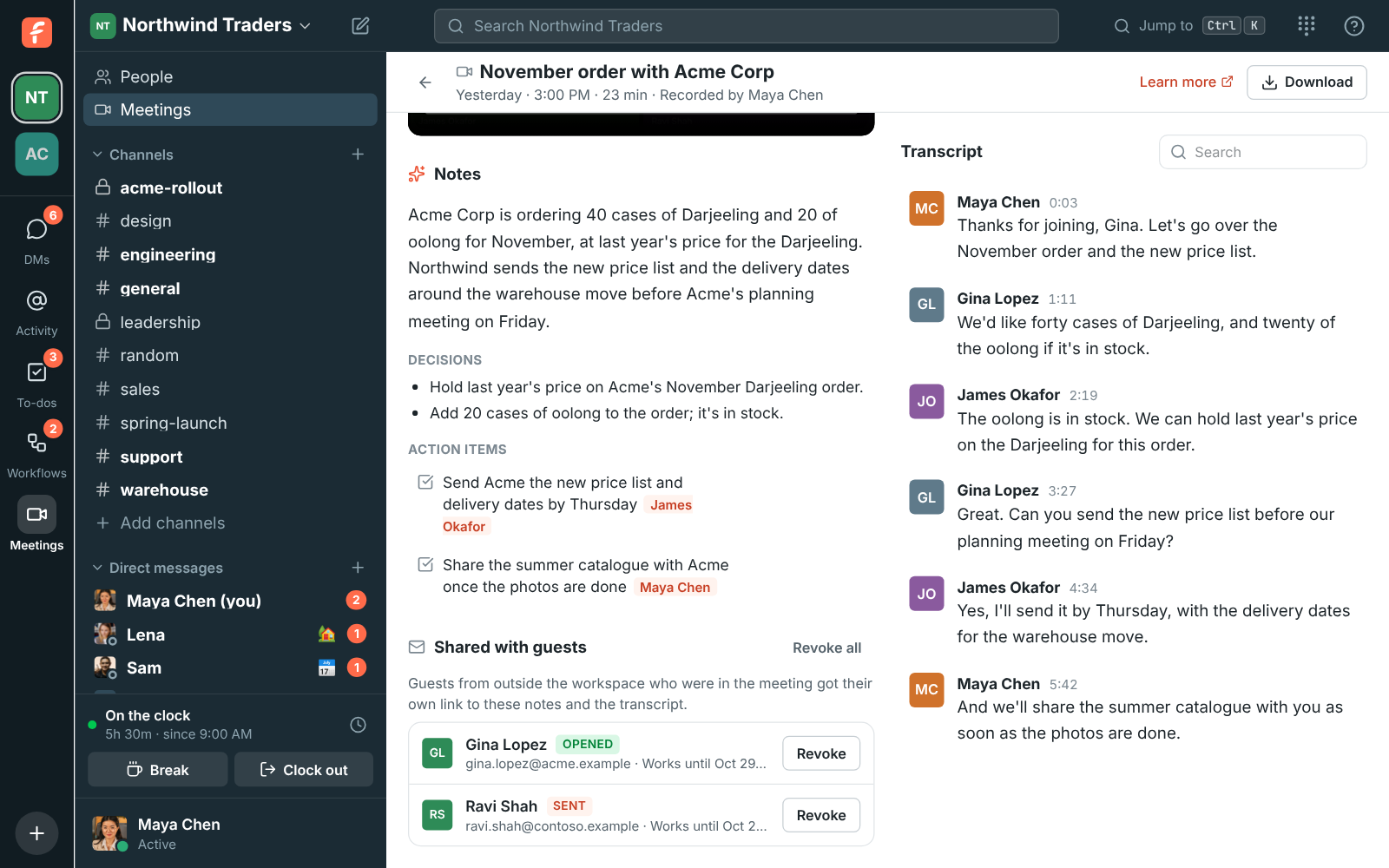Open the acme-rollout private channel
Image resolution: width=1389 pixels, height=868 pixels.
coord(230,187)
